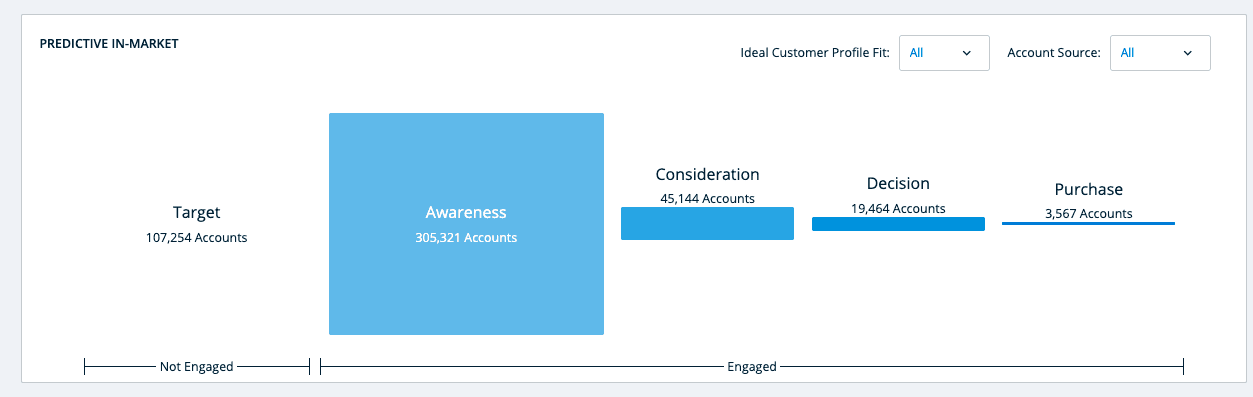
Task: Click the Decision heading
Action: [x=898, y=184]
